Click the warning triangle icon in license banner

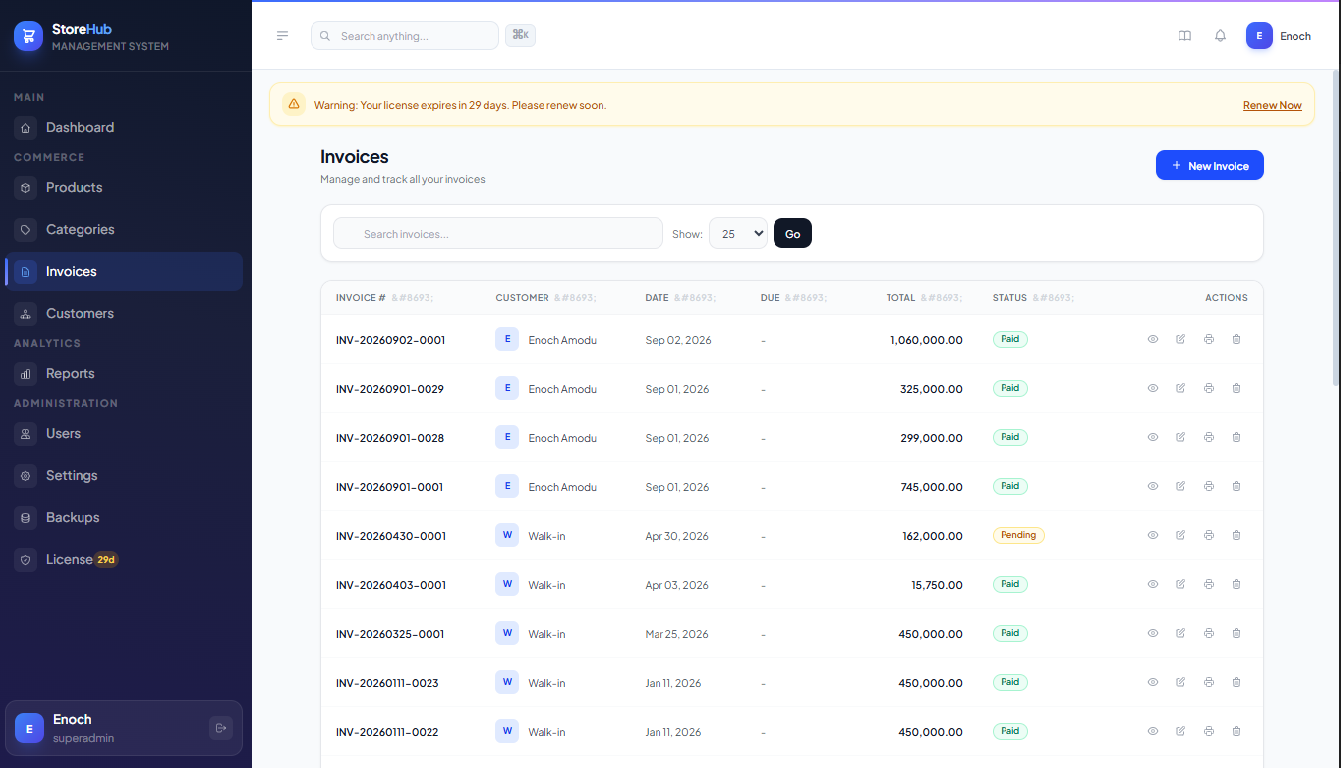(294, 104)
